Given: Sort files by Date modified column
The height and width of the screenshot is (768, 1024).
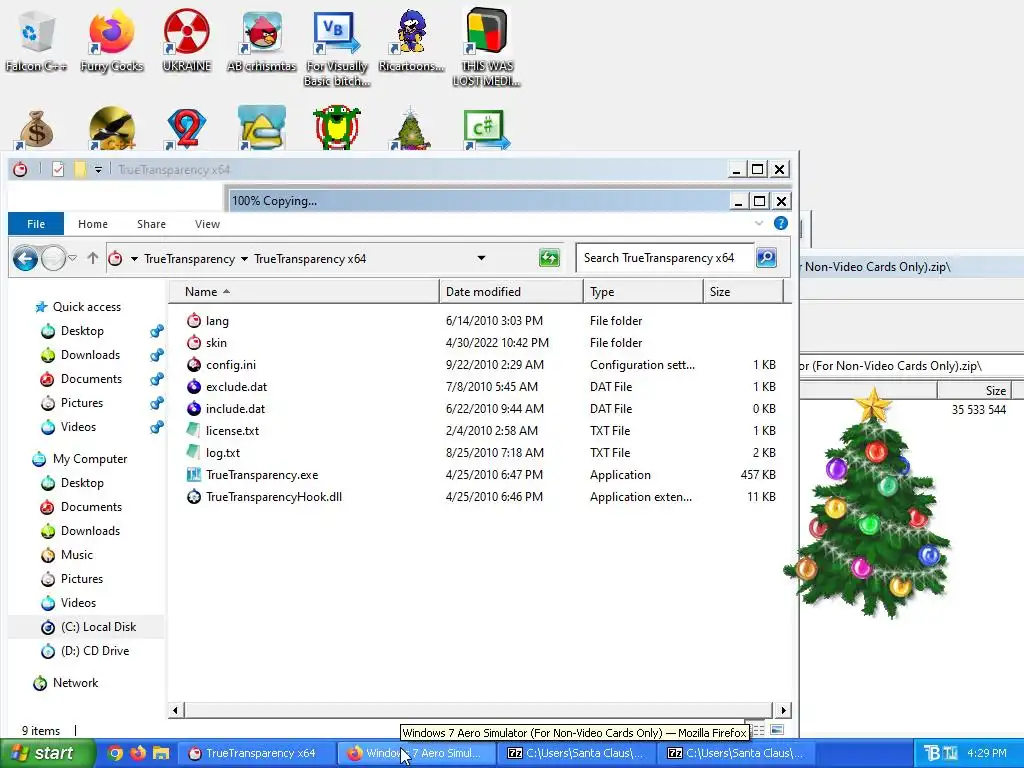Looking at the screenshot, I should point(511,292).
